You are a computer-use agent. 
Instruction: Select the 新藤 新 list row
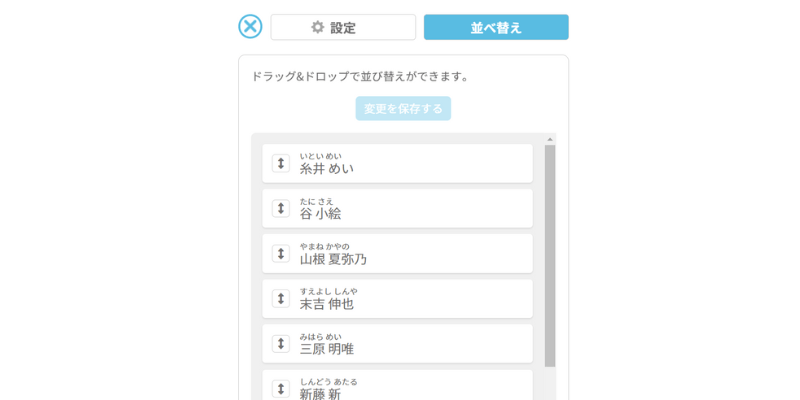pos(420,387)
